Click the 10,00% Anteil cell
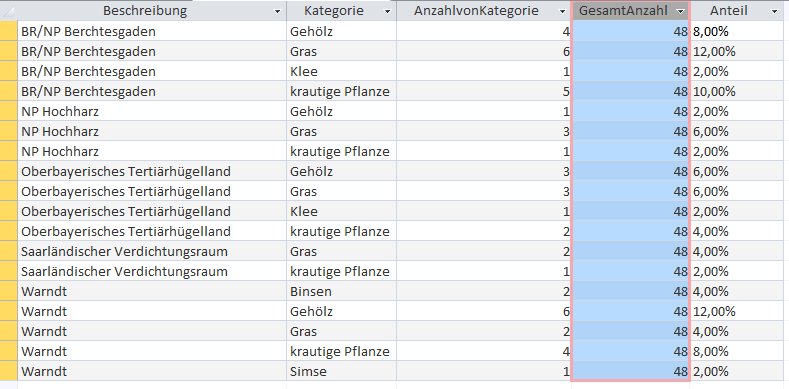 737,91
